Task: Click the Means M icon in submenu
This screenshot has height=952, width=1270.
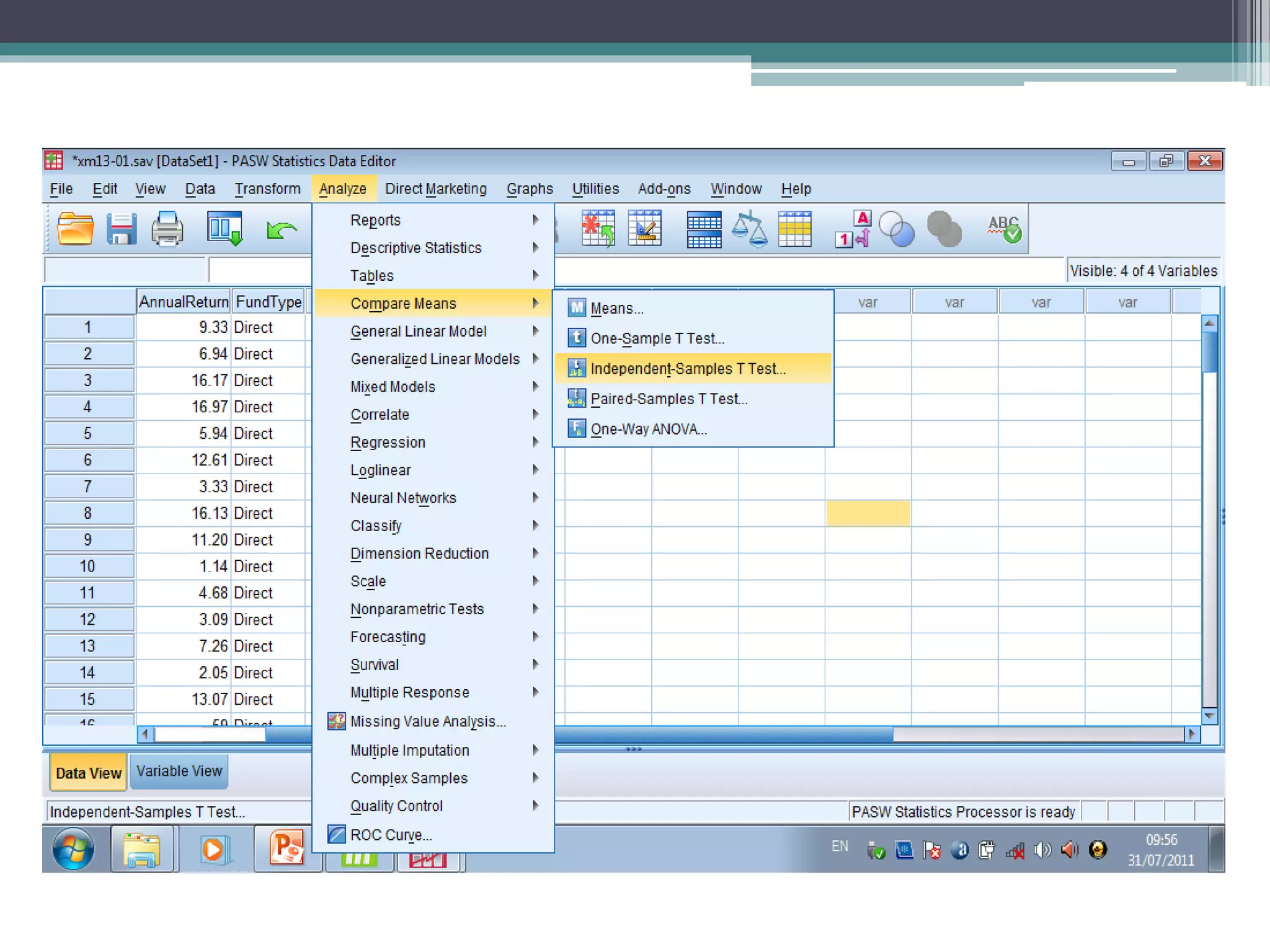Action: tap(577, 307)
